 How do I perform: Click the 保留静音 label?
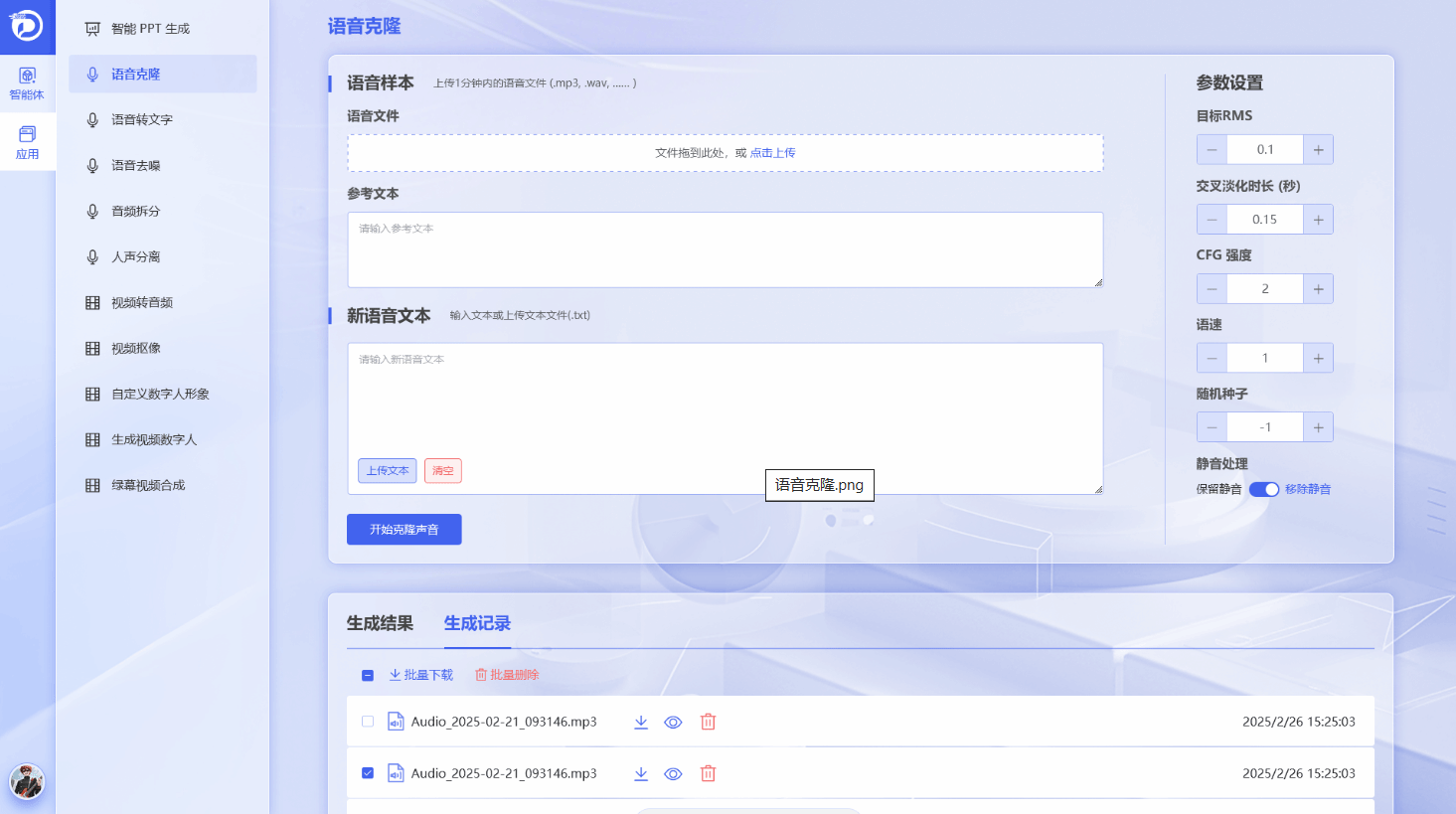click(x=1219, y=489)
